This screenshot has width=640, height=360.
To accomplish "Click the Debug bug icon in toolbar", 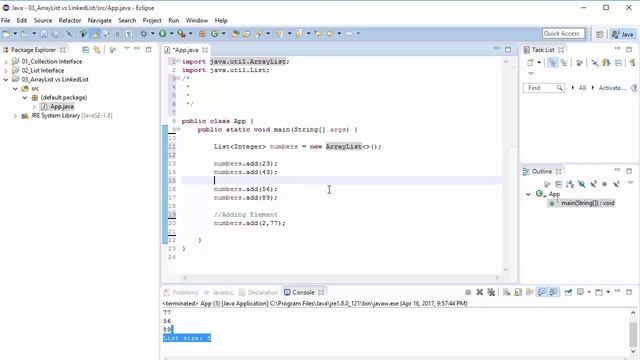I will coord(144,34).
